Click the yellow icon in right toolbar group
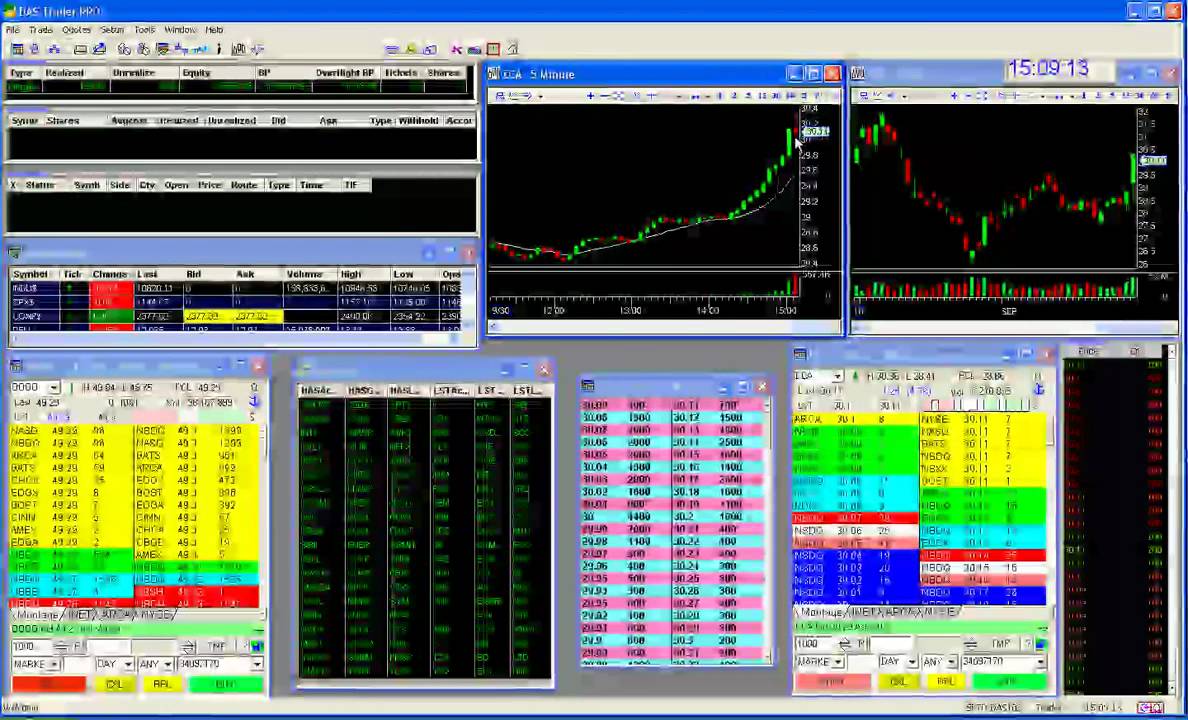The image size is (1188, 720). 411,49
